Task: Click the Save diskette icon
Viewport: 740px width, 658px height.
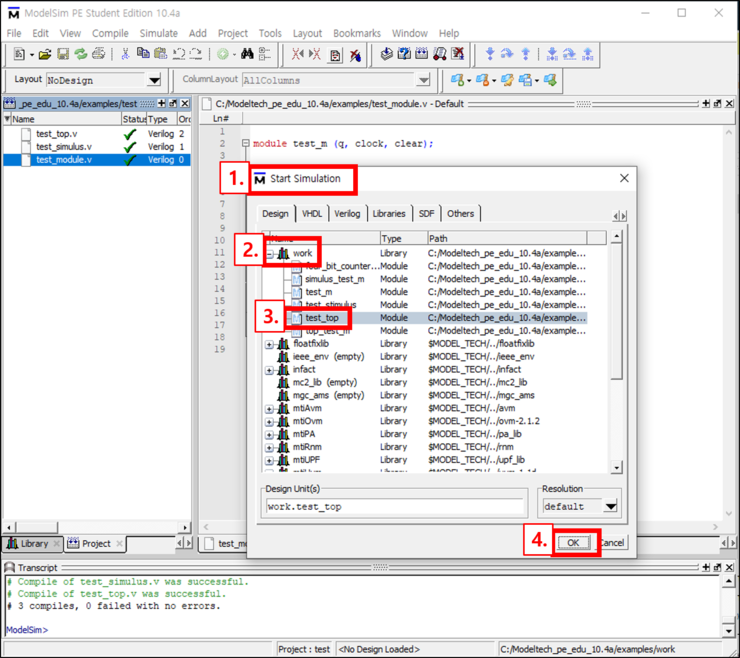Action: (x=63, y=54)
